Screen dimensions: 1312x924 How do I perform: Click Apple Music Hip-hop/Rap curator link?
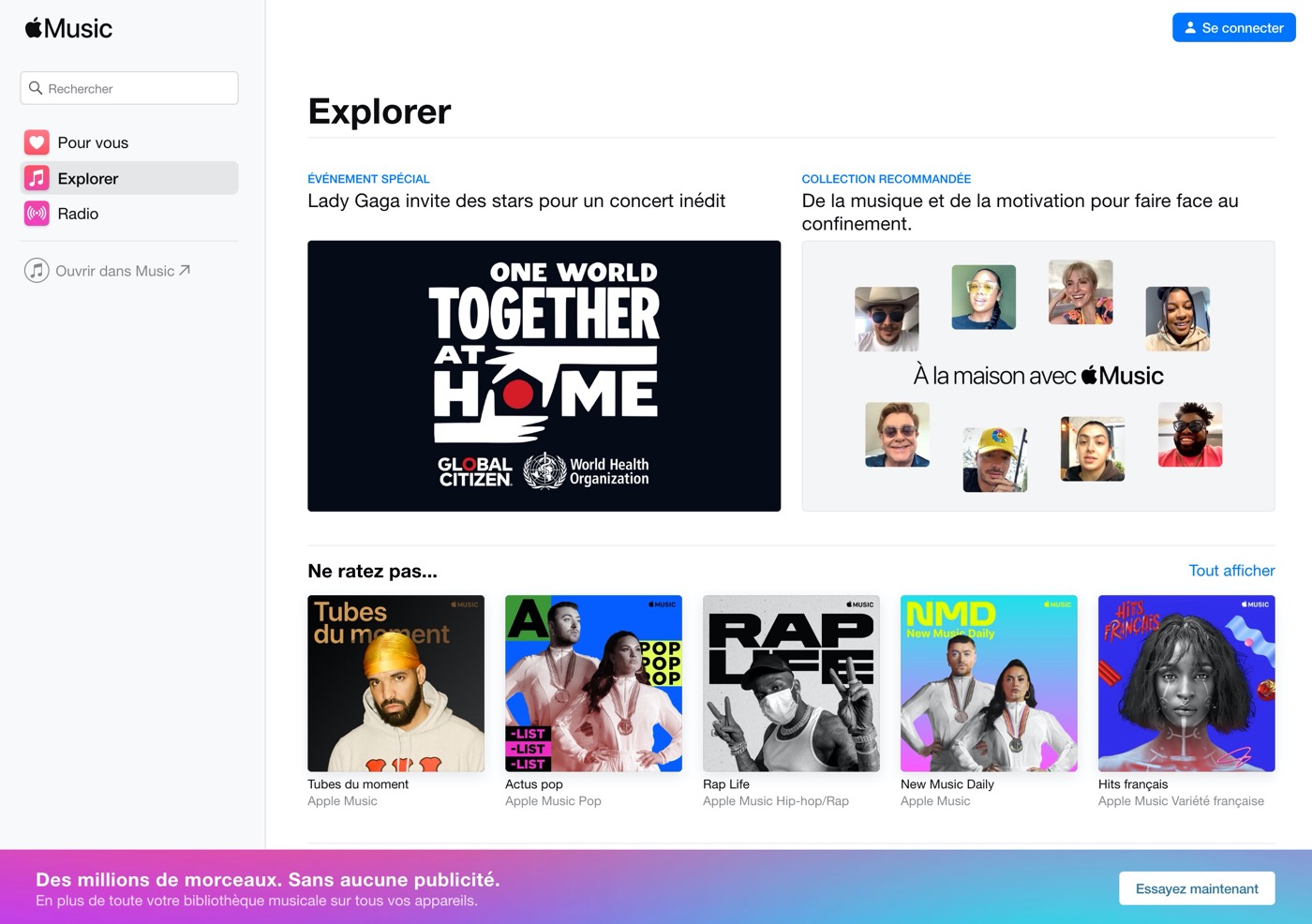776,801
